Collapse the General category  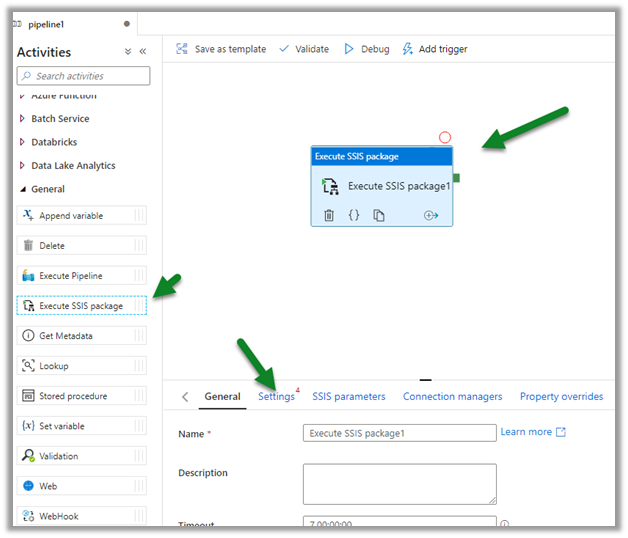(x=47, y=189)
